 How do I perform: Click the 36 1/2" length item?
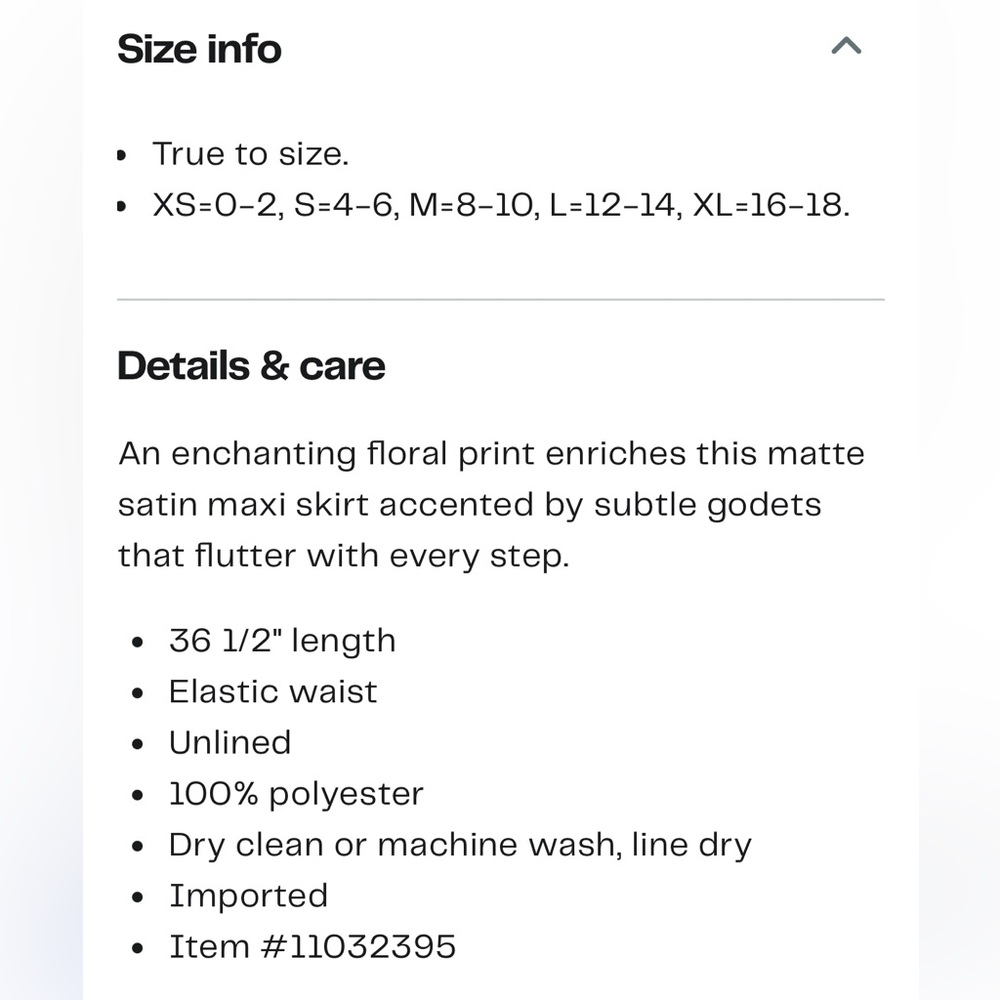tap(282, 640)
